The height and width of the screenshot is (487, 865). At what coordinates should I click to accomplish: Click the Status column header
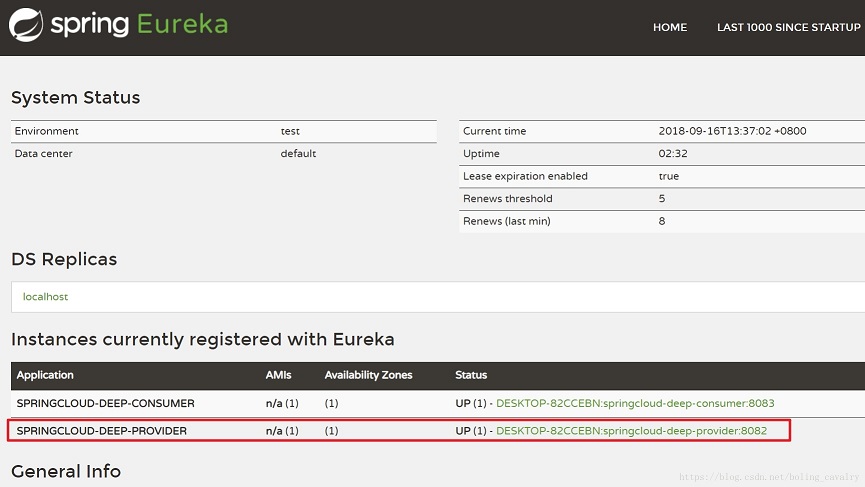pos(471,375)
